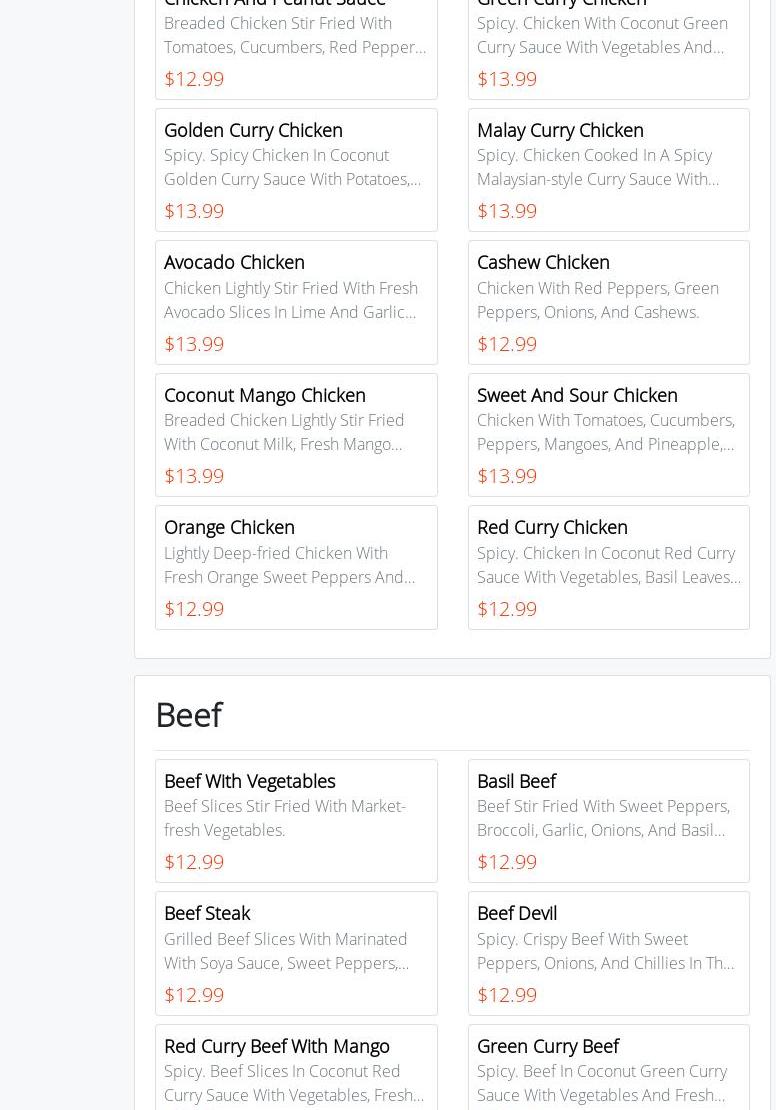The width and height of the screenshot is (776, 1110).
Task: Select Red Curry Beef With Mango
Action: pos(277,1046)
